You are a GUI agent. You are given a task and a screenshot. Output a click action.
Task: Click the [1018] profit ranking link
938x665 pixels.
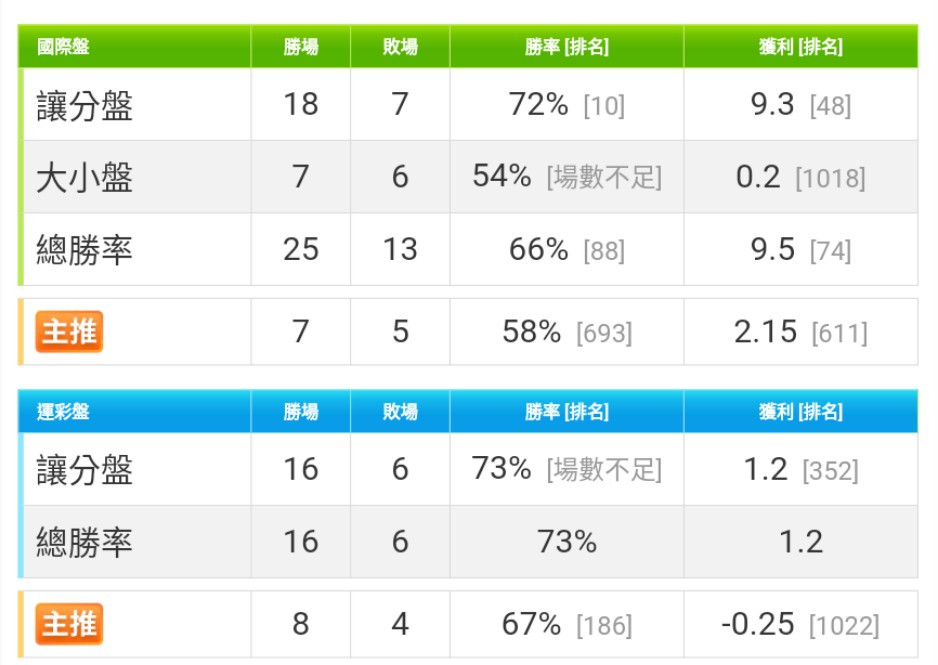(x=830, y=178)
